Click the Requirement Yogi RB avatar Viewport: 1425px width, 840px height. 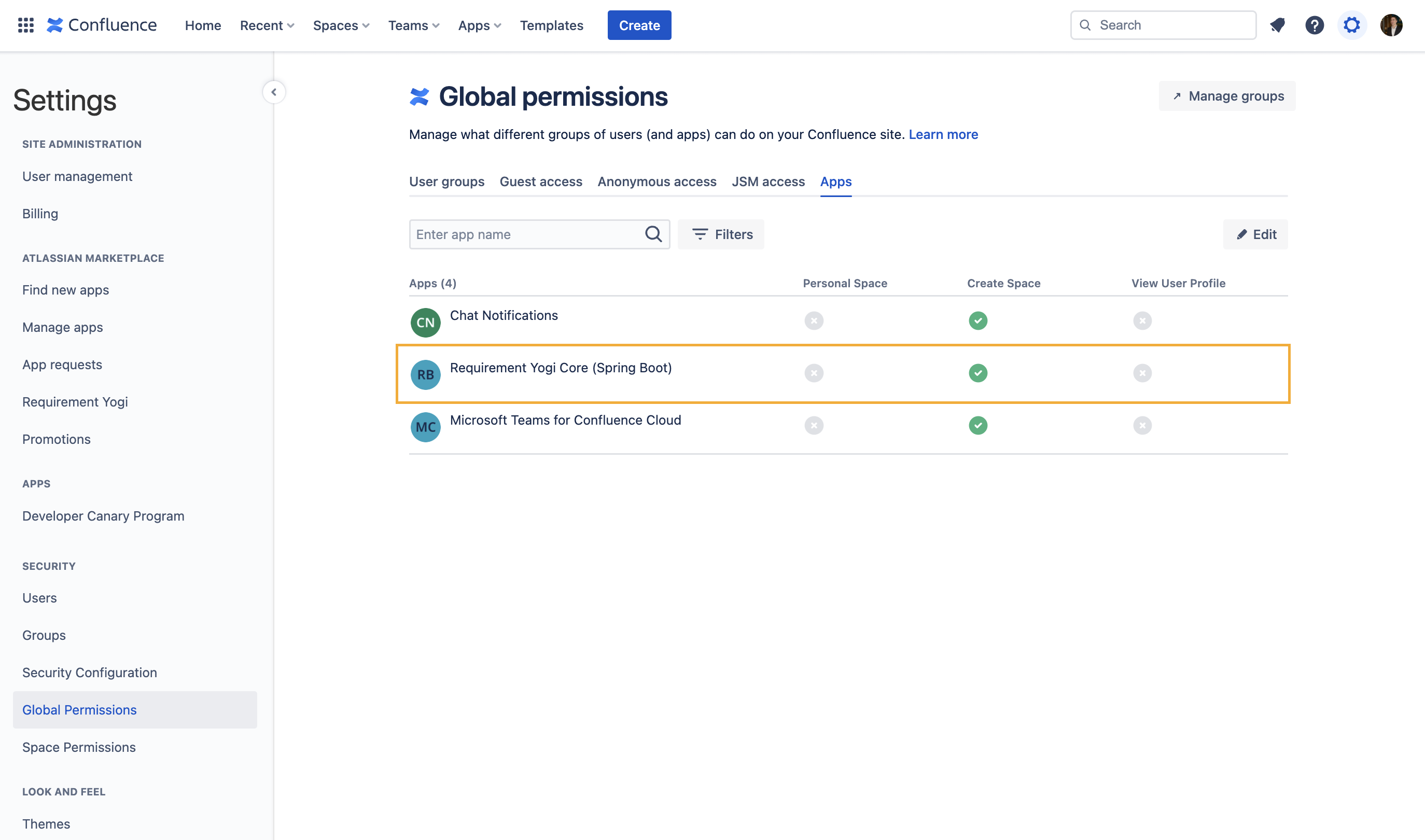(426, 375)
